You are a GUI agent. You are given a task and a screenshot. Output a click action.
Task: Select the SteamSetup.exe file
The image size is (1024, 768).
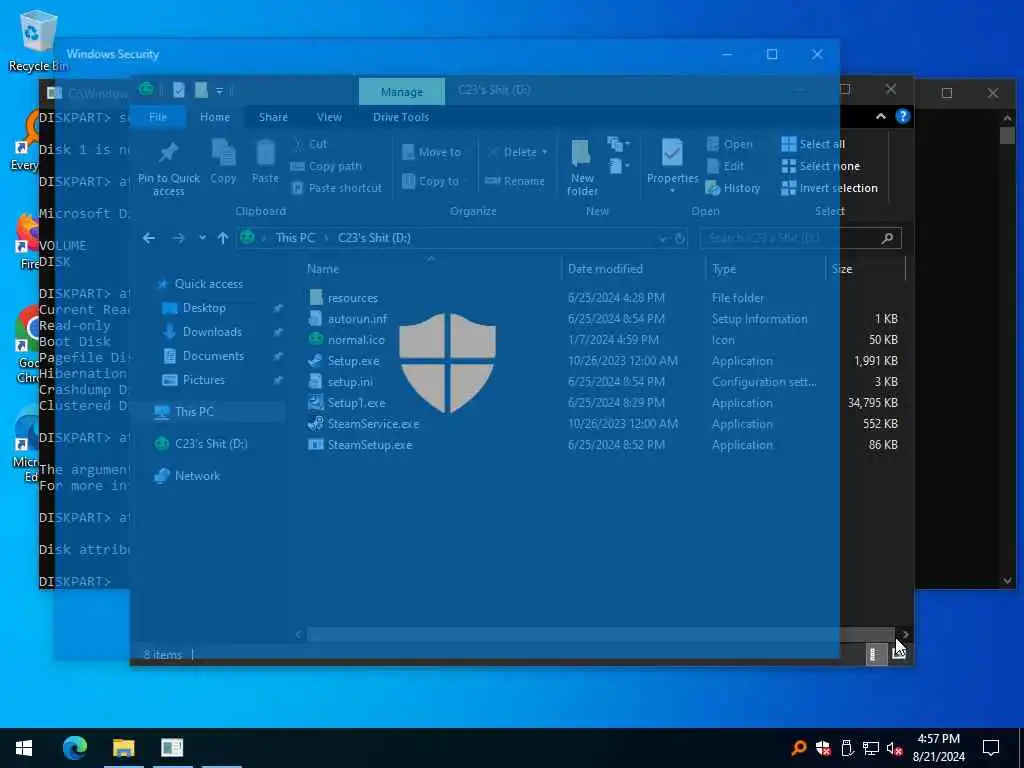370,445
